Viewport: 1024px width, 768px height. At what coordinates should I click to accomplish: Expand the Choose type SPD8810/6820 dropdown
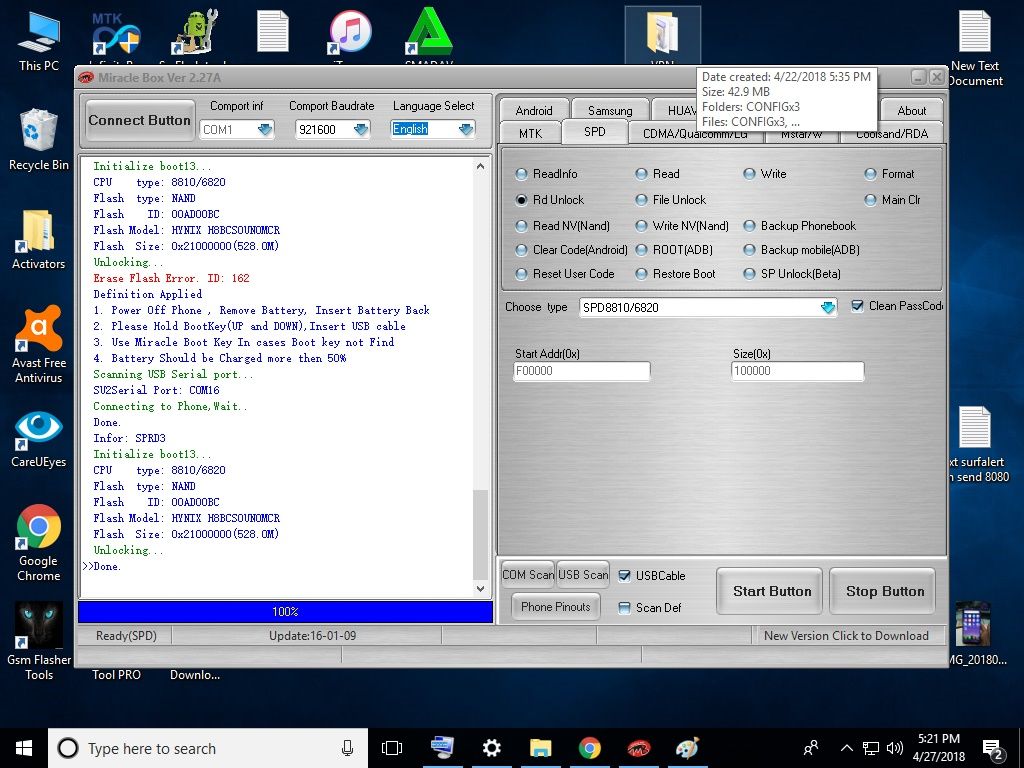tap(827, 307)
